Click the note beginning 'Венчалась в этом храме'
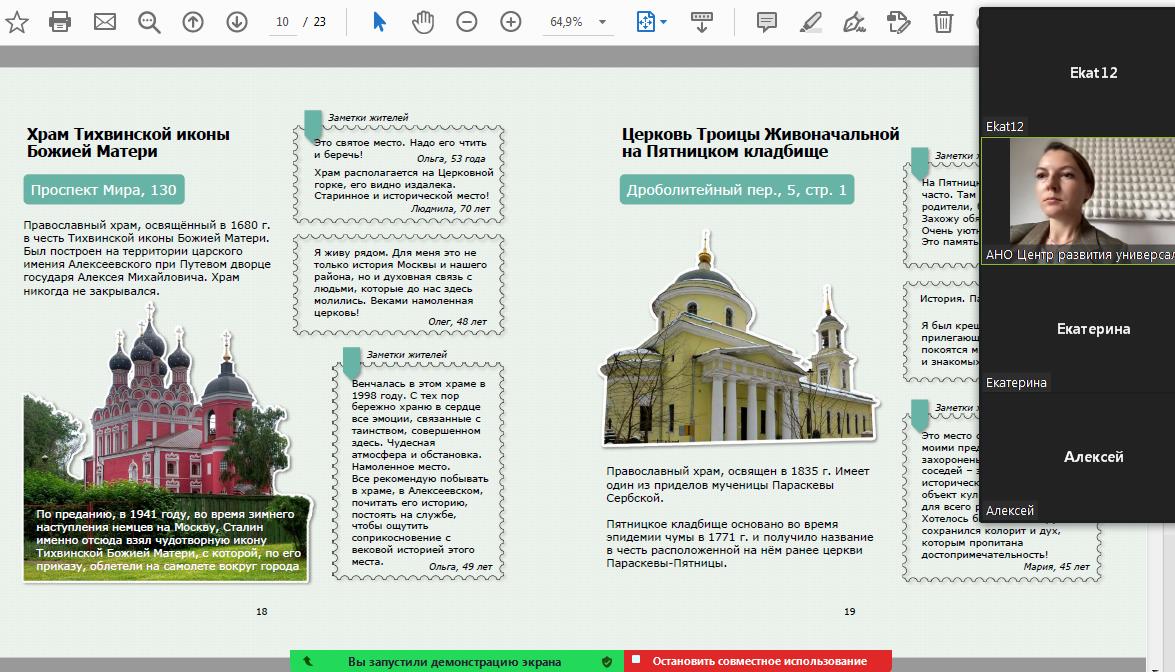Viewport: 1175px width, 672px height. click(x=419, y=472)
